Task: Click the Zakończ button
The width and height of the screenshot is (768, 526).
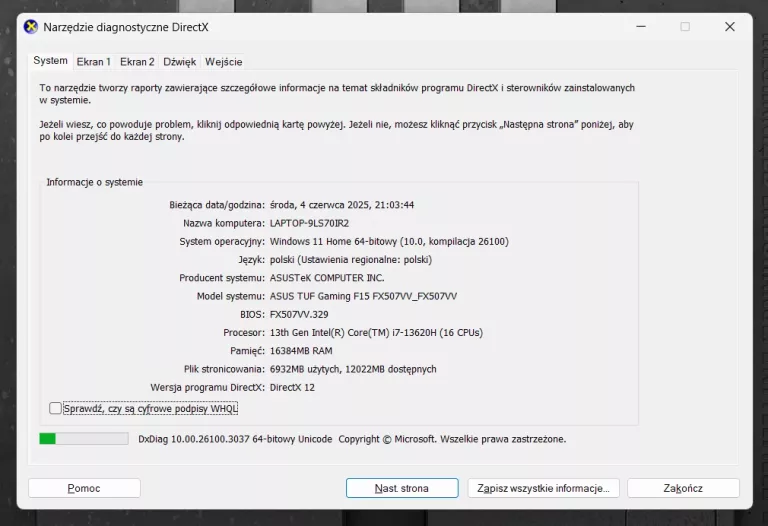Action: [x=683, y=488]
